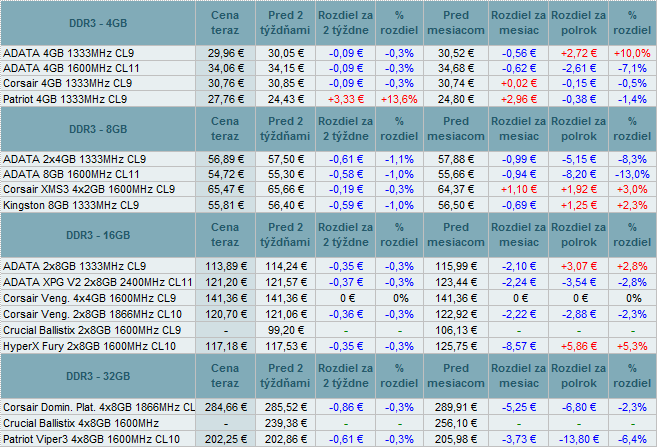This screenshot has height=447, width=657.
Task: Select row Kingston 8GB 1333MHz CL9
Action: 328,205
